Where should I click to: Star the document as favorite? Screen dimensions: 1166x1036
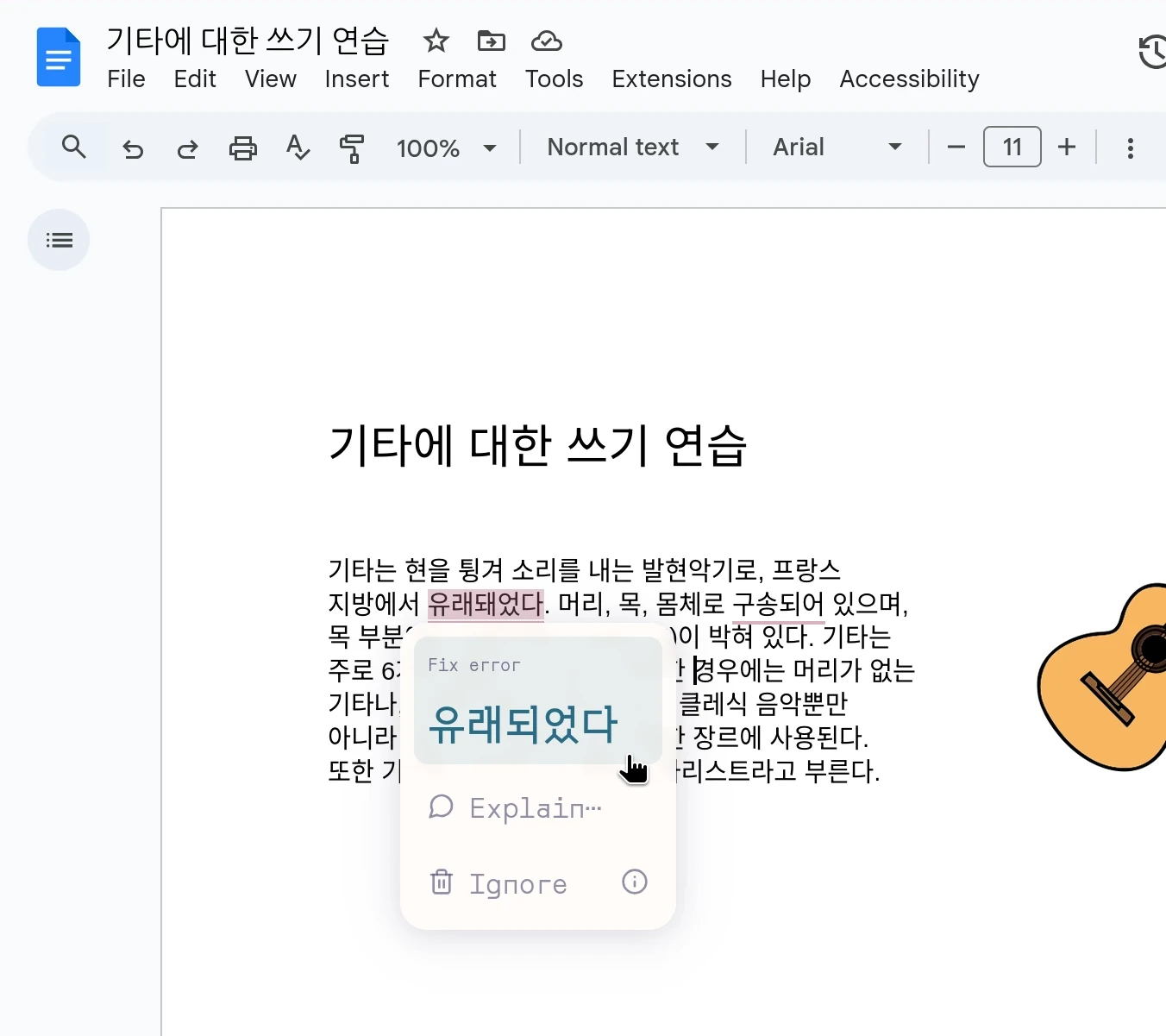pyautogui.click(x=436, y=41)
